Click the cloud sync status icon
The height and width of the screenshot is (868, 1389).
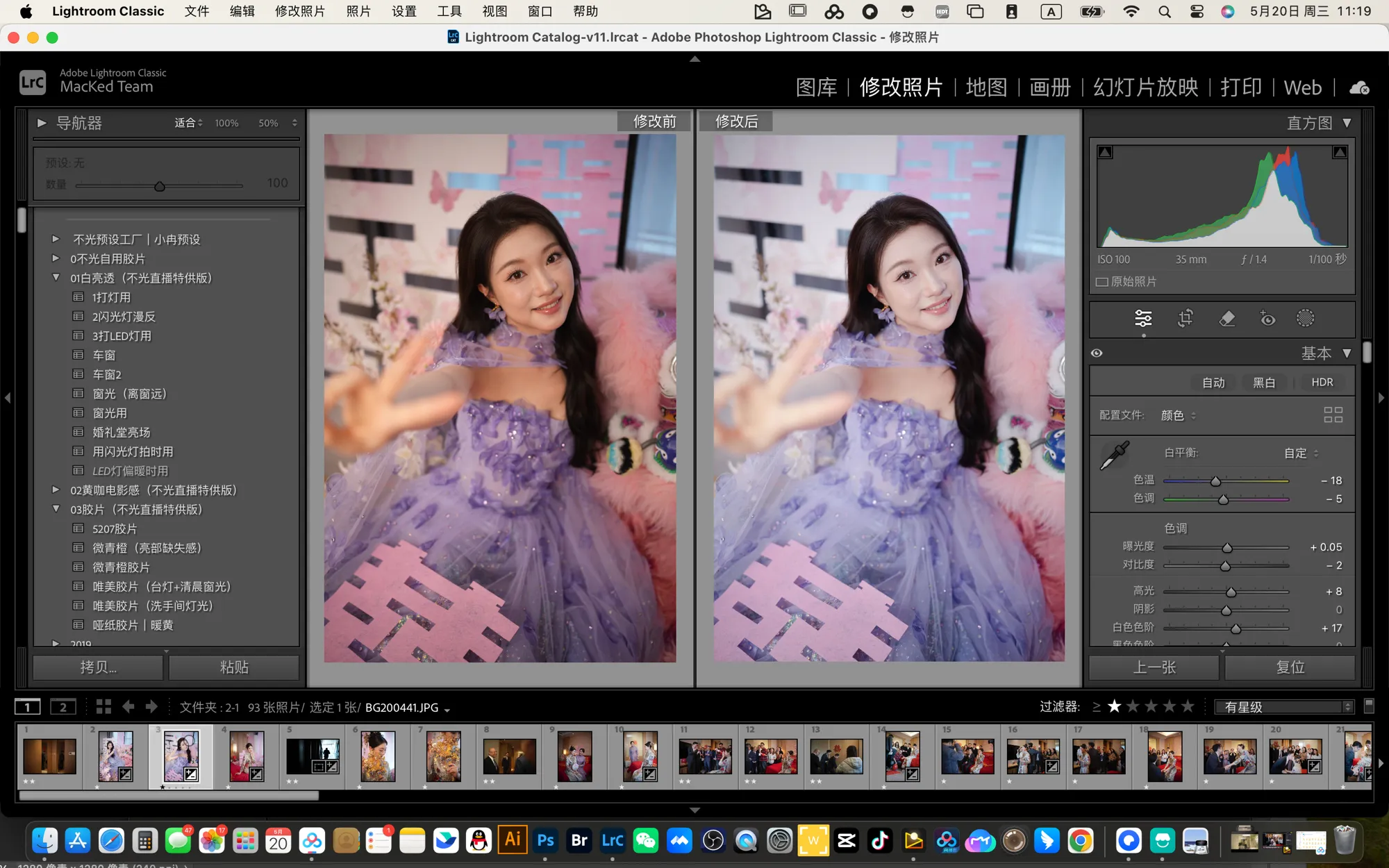click(1359, 87)
